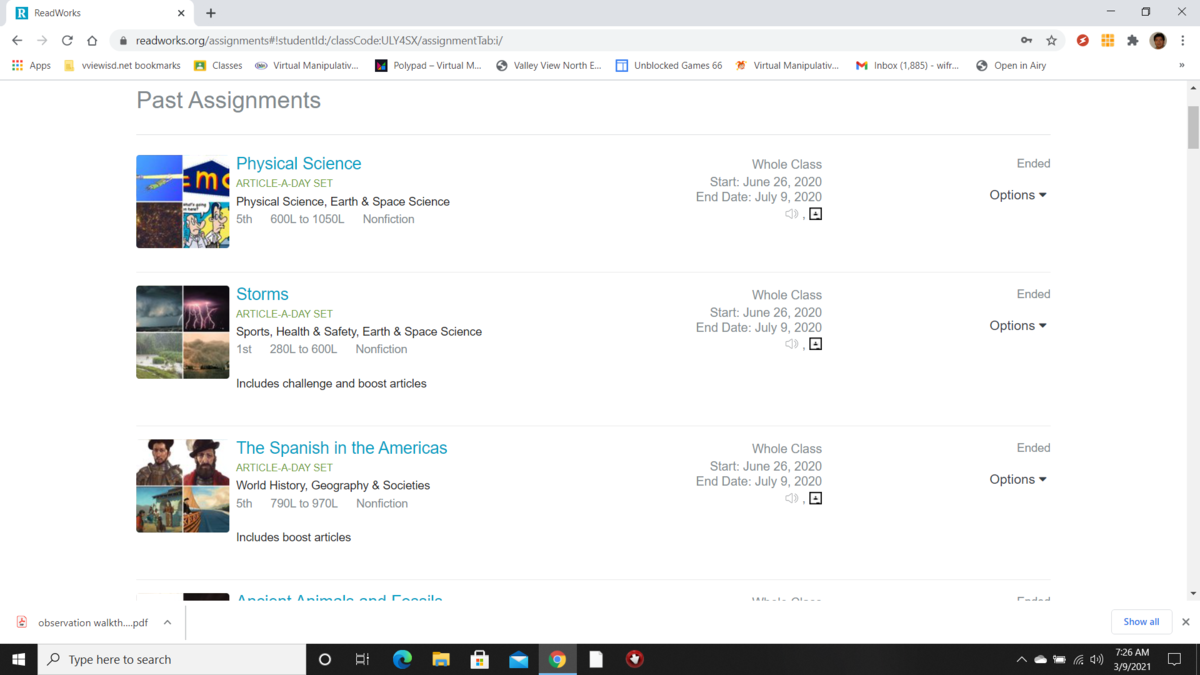
Task: Go to browser home page
Action: coord(92,41)
